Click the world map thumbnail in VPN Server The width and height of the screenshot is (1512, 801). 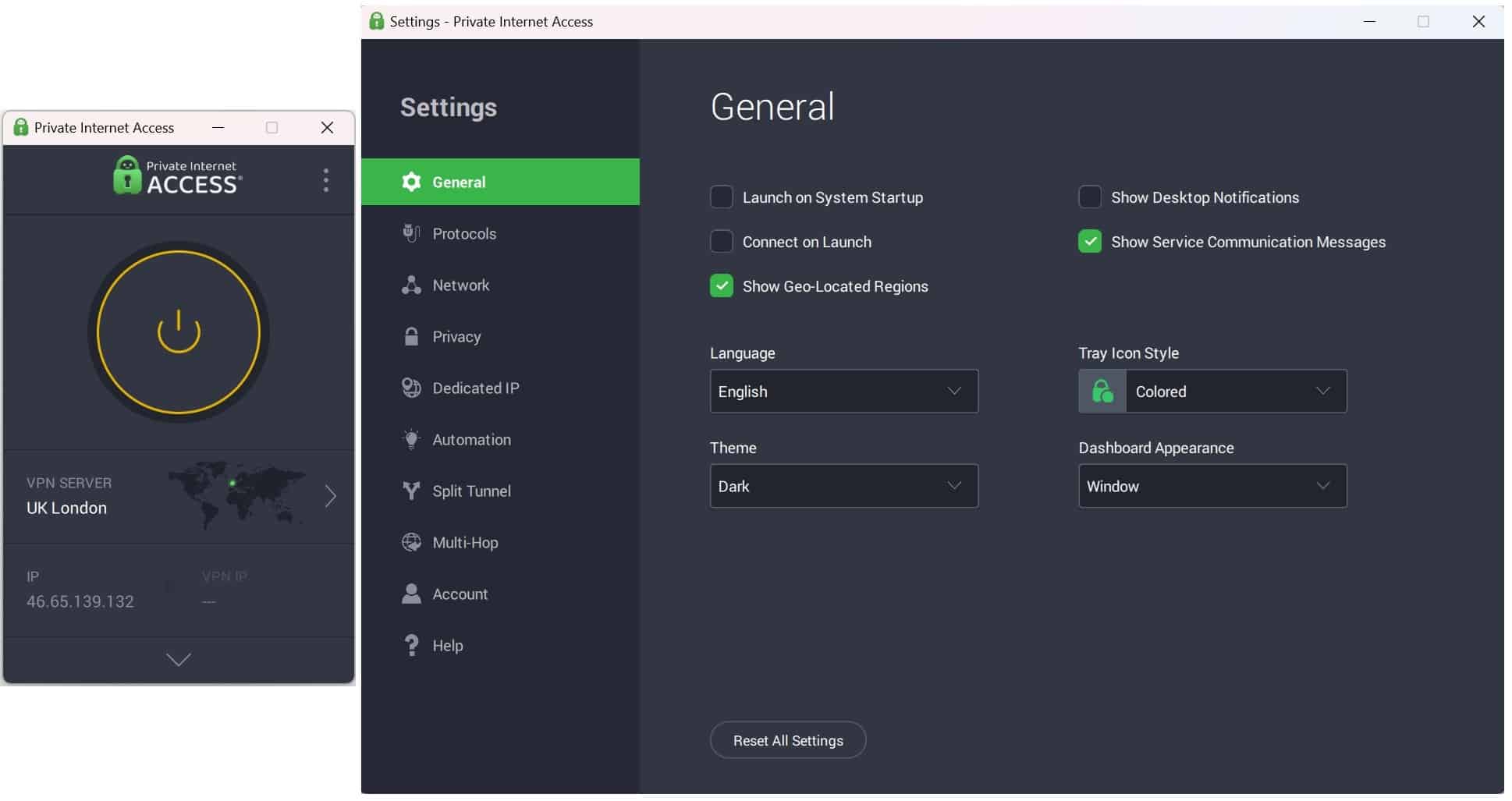tap(238, 494)
